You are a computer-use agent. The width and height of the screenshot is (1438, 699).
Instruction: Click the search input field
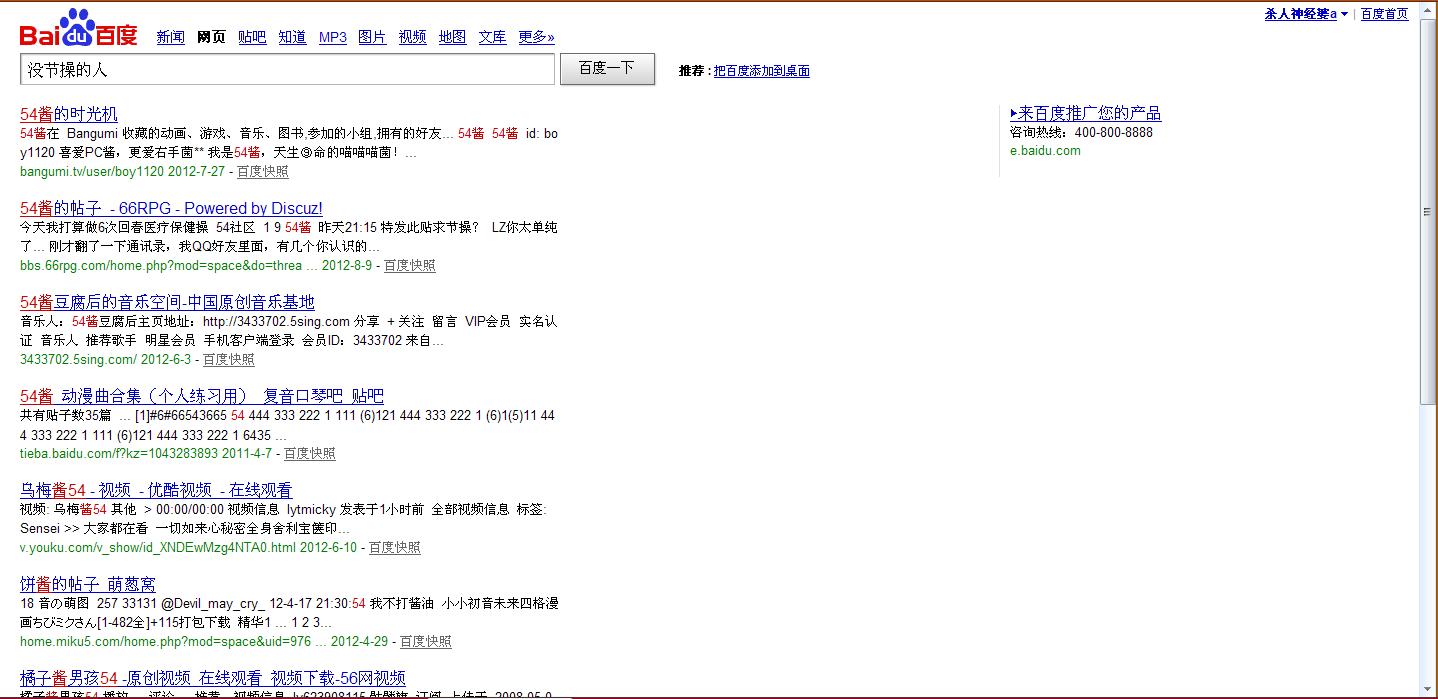pyautogui.click(x=287, y=69)
